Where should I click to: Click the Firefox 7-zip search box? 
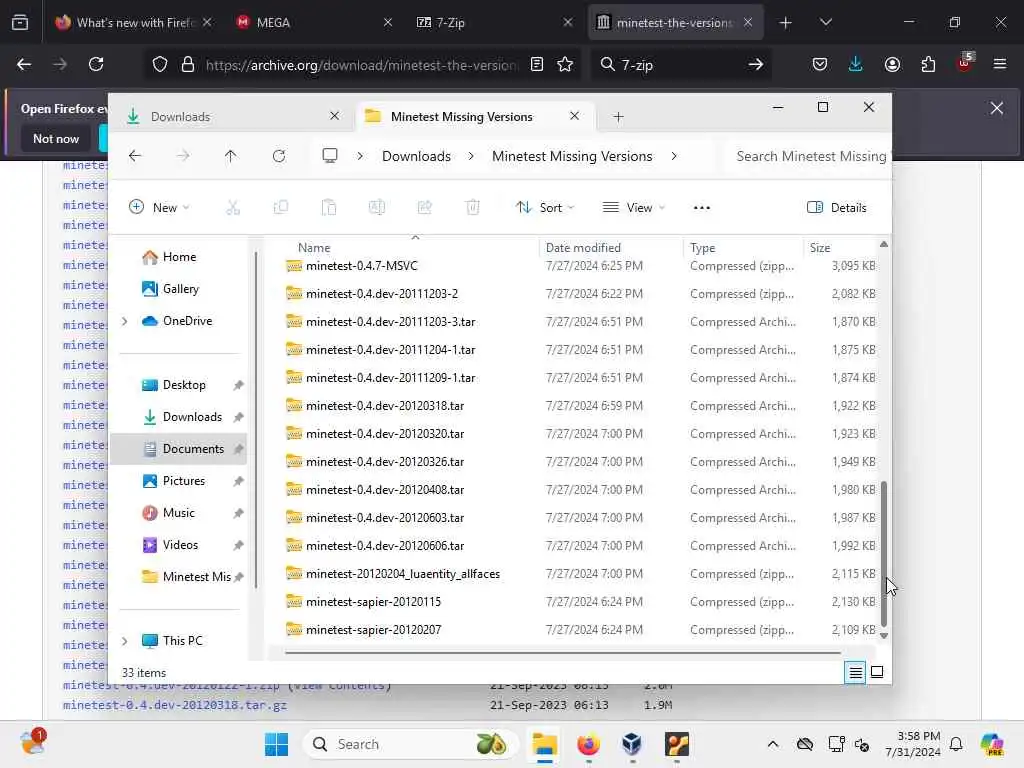(681, 64)
